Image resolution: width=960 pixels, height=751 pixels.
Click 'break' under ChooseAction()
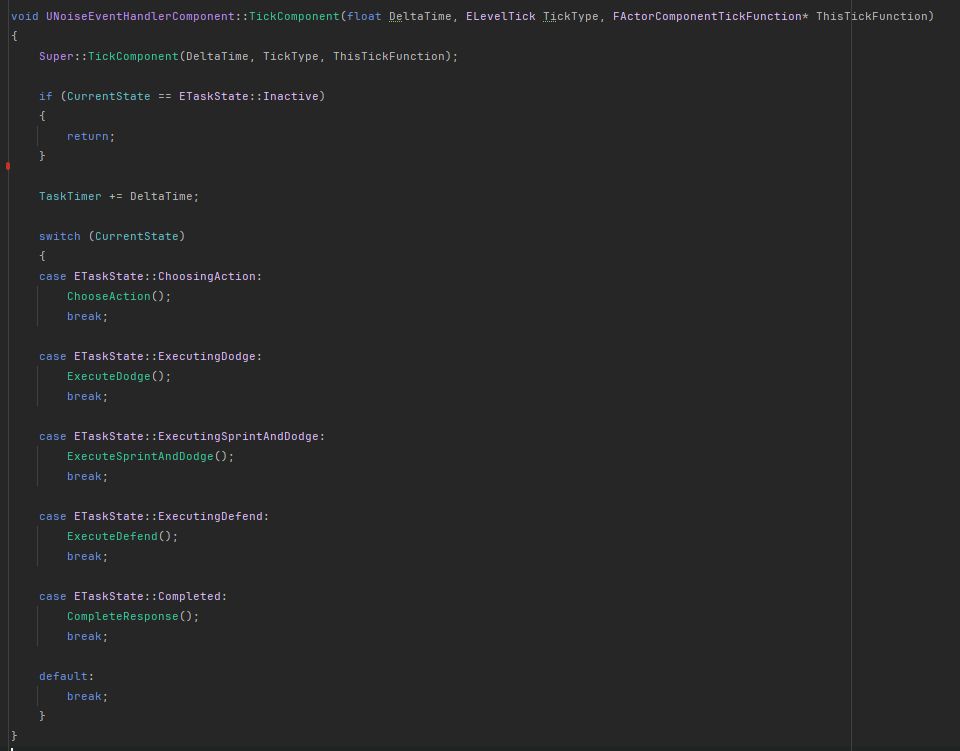[84, 316]
